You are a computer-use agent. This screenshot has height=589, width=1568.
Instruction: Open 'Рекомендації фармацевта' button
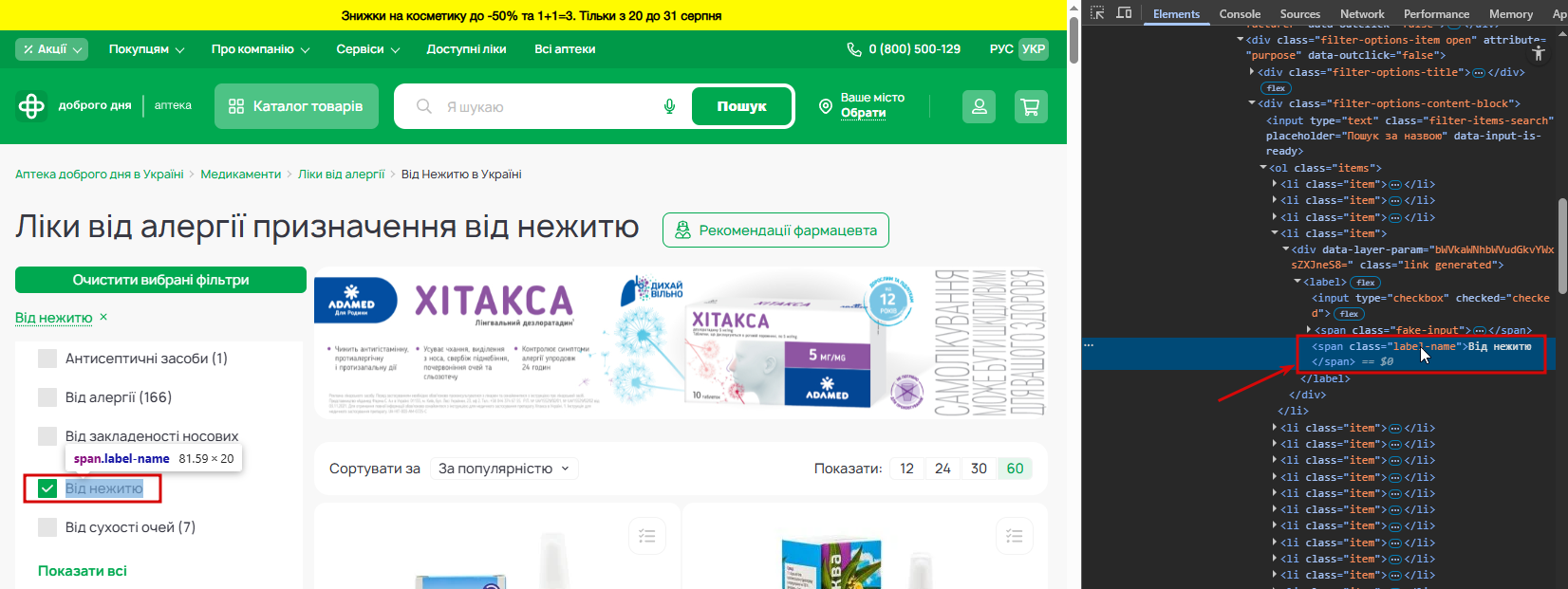(x=775, y=230)
